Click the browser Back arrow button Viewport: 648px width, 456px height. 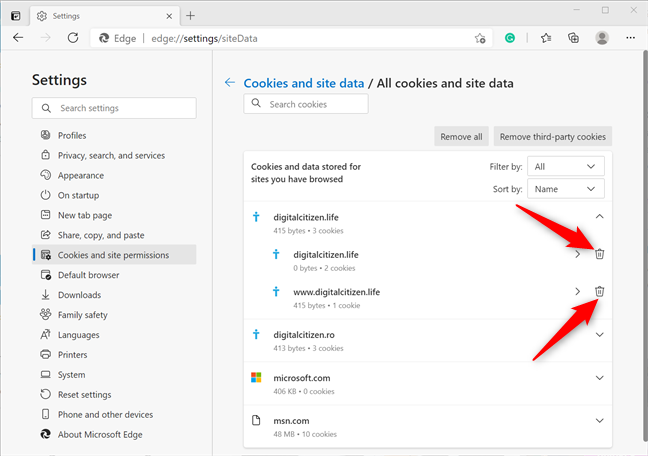(x=18, y=38)
